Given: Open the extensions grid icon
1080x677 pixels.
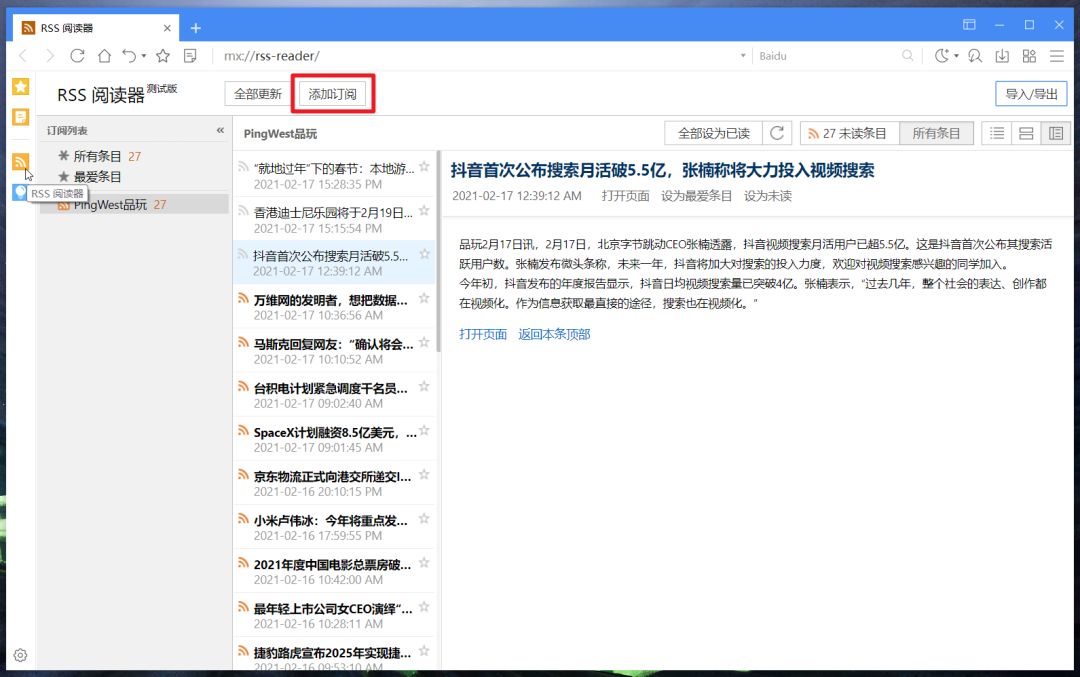Looking at the screenshot, I should (1029, 56).
